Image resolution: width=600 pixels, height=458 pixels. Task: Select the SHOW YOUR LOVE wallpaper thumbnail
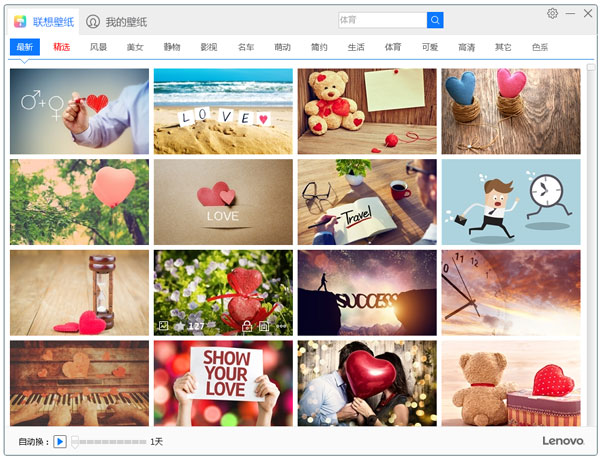[x=223, y=384]
